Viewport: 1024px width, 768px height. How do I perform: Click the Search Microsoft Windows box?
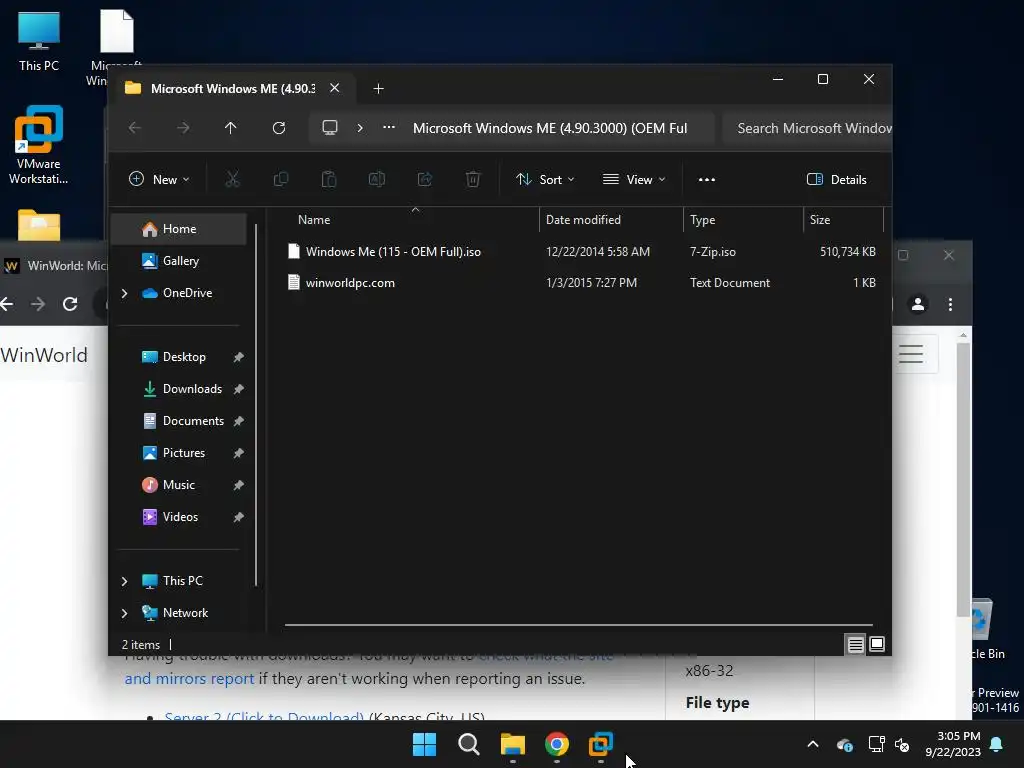[x=807, y=128]
